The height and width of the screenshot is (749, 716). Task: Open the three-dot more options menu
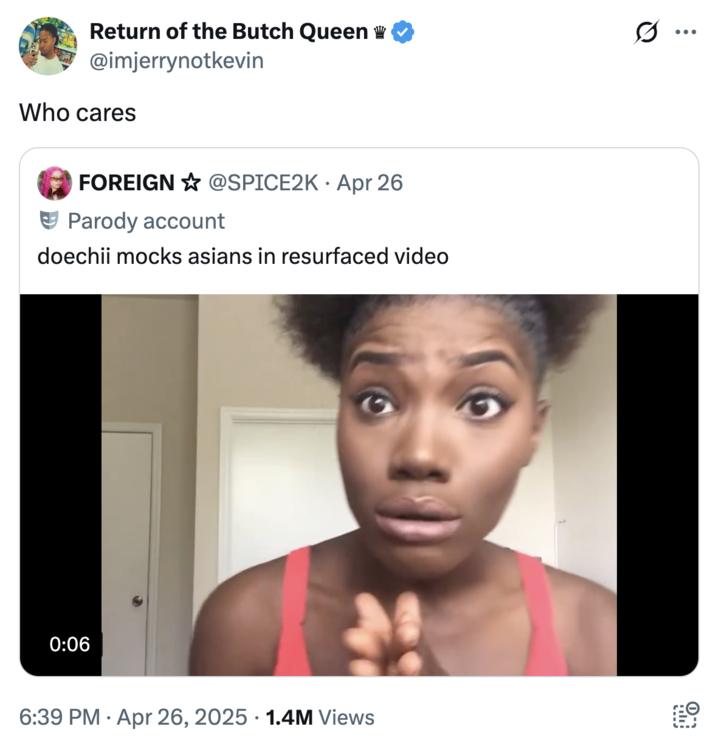(685, 32)
